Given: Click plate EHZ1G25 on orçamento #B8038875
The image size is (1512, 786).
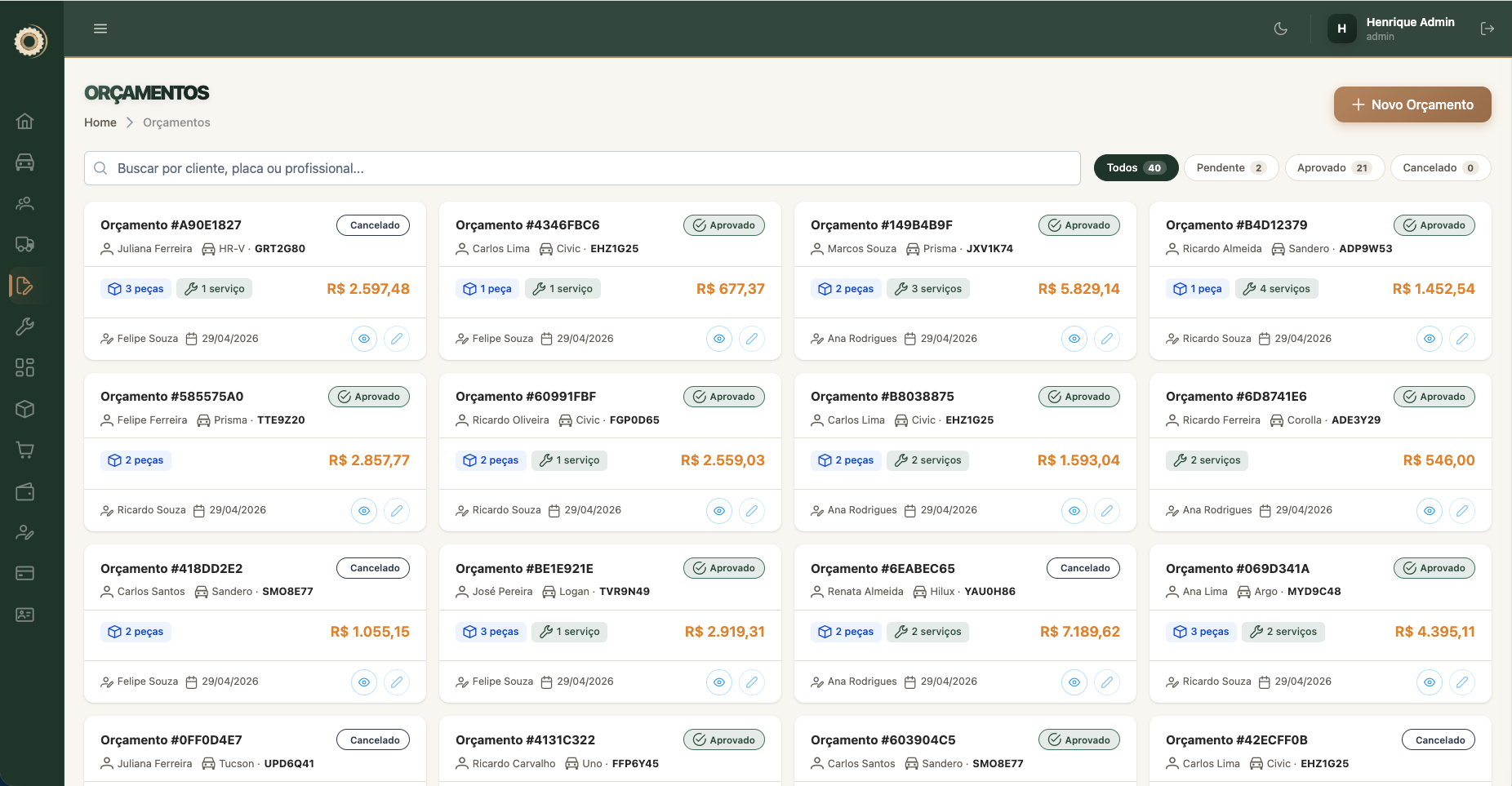Looking at the screenshot, I should (x=970, y=420).
